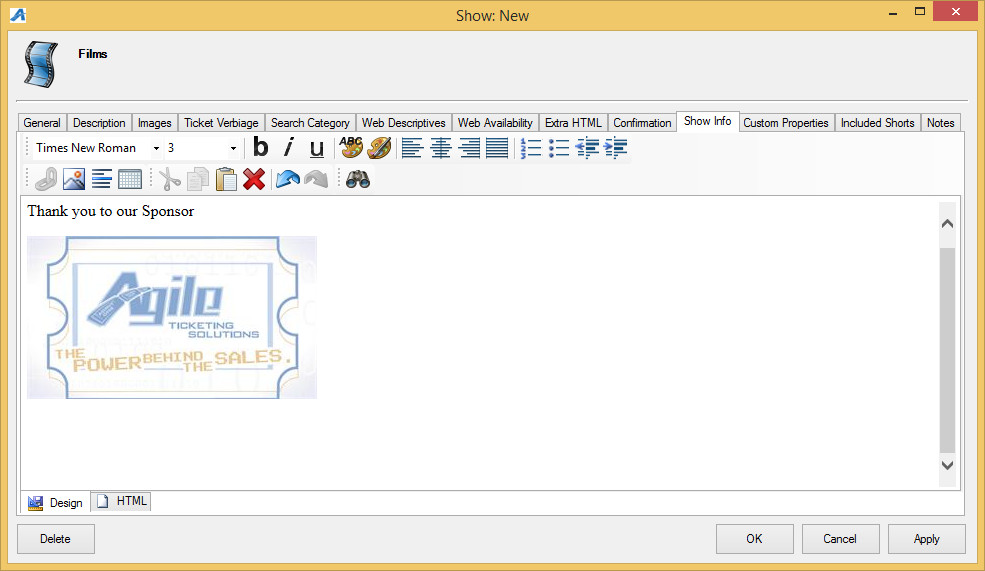Align text left
This screenshot has height=571, width=985.
click(411, 148)
